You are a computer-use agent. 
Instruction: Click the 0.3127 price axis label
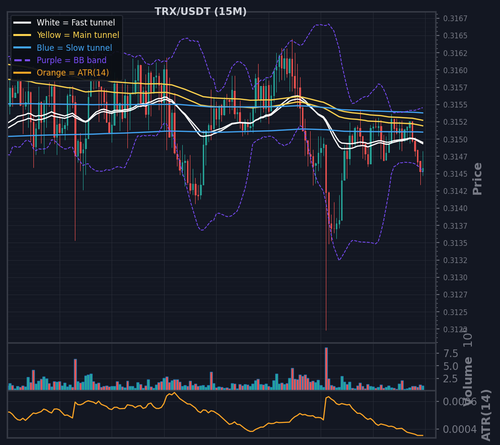(455, 295)
